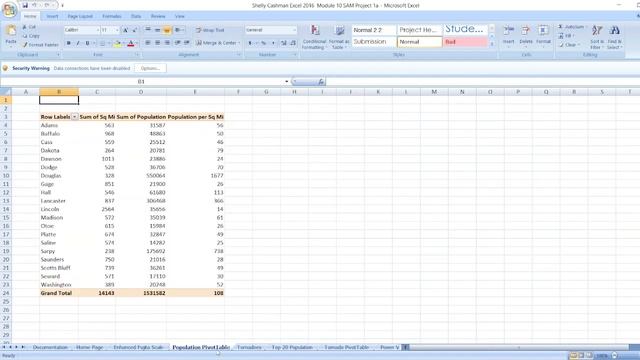Open the text orientation options
640x360 pixels.
178,30
